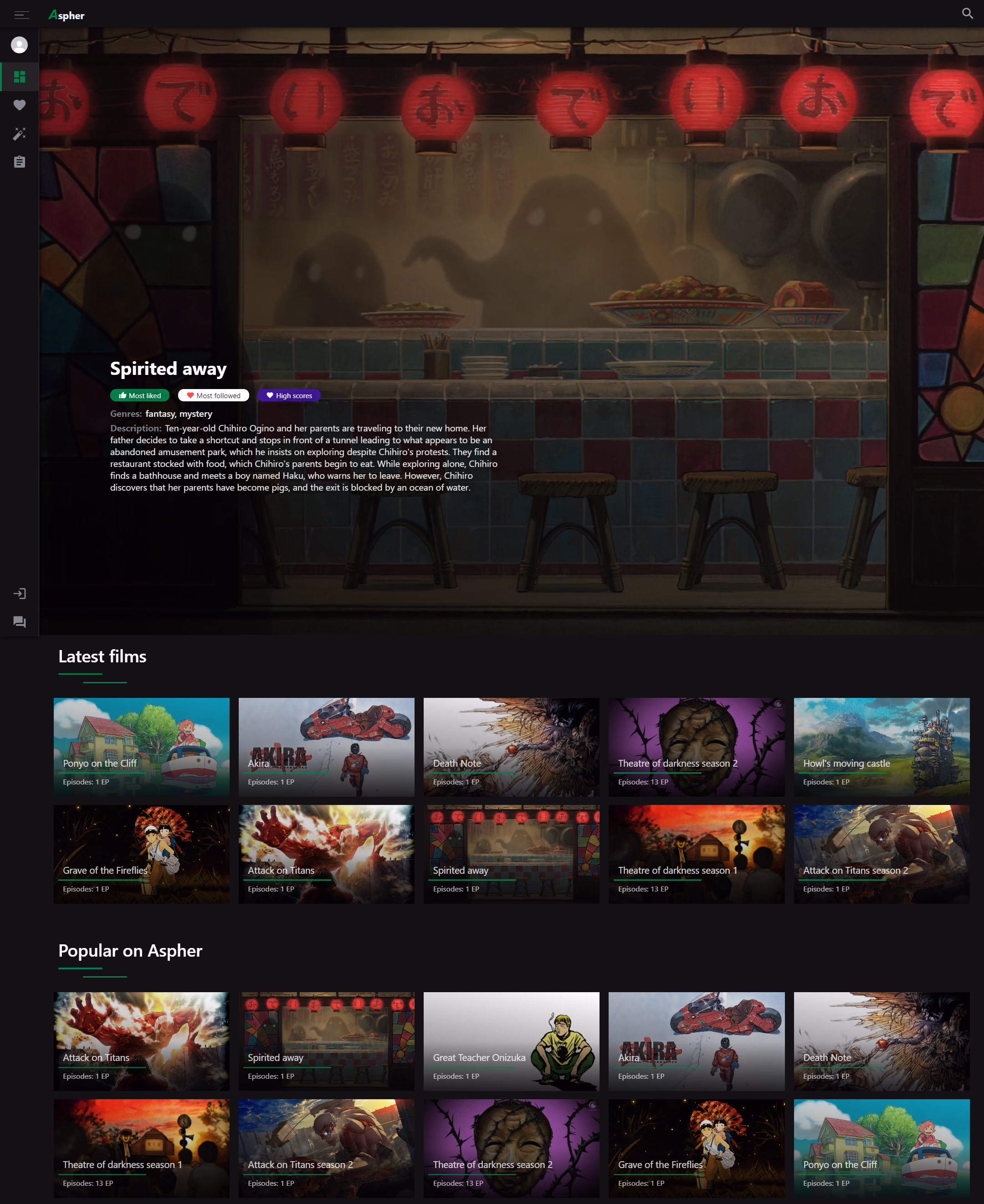Click the magic wand sidebar icon
The width and height of the screenshot is (984, 1204).
19,134
